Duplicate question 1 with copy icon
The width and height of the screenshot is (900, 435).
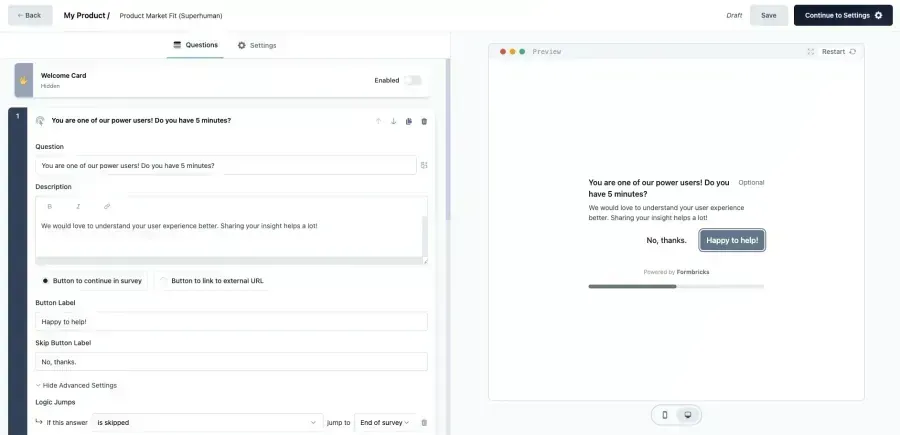[409, 121]
